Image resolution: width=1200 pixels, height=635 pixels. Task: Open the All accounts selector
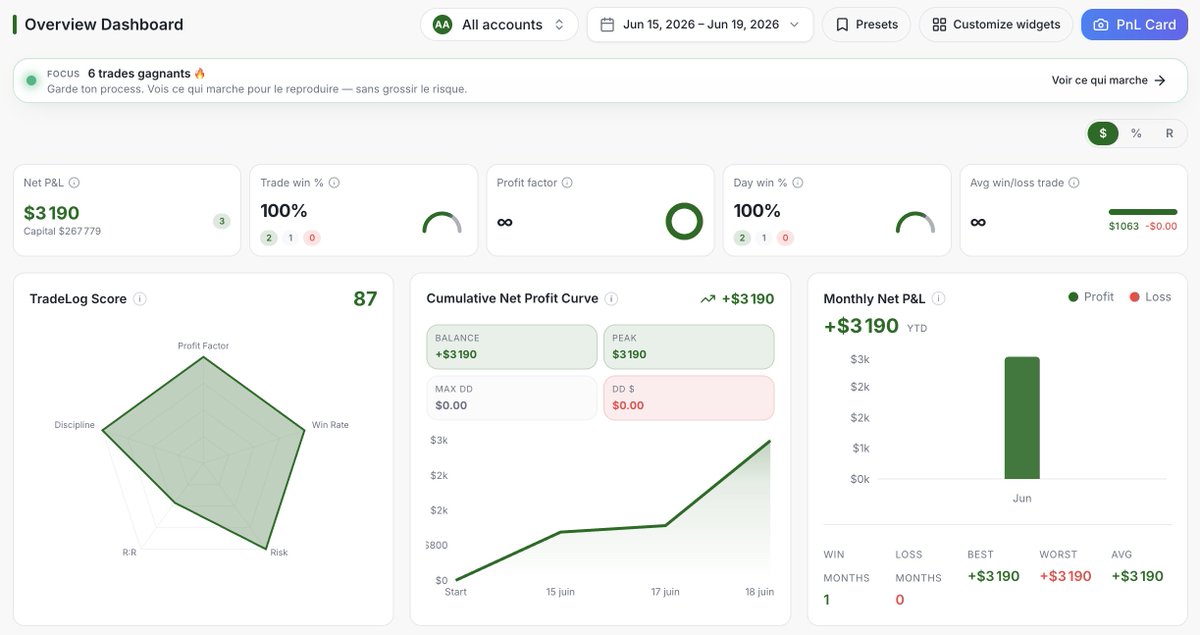(x=500, y=24)
